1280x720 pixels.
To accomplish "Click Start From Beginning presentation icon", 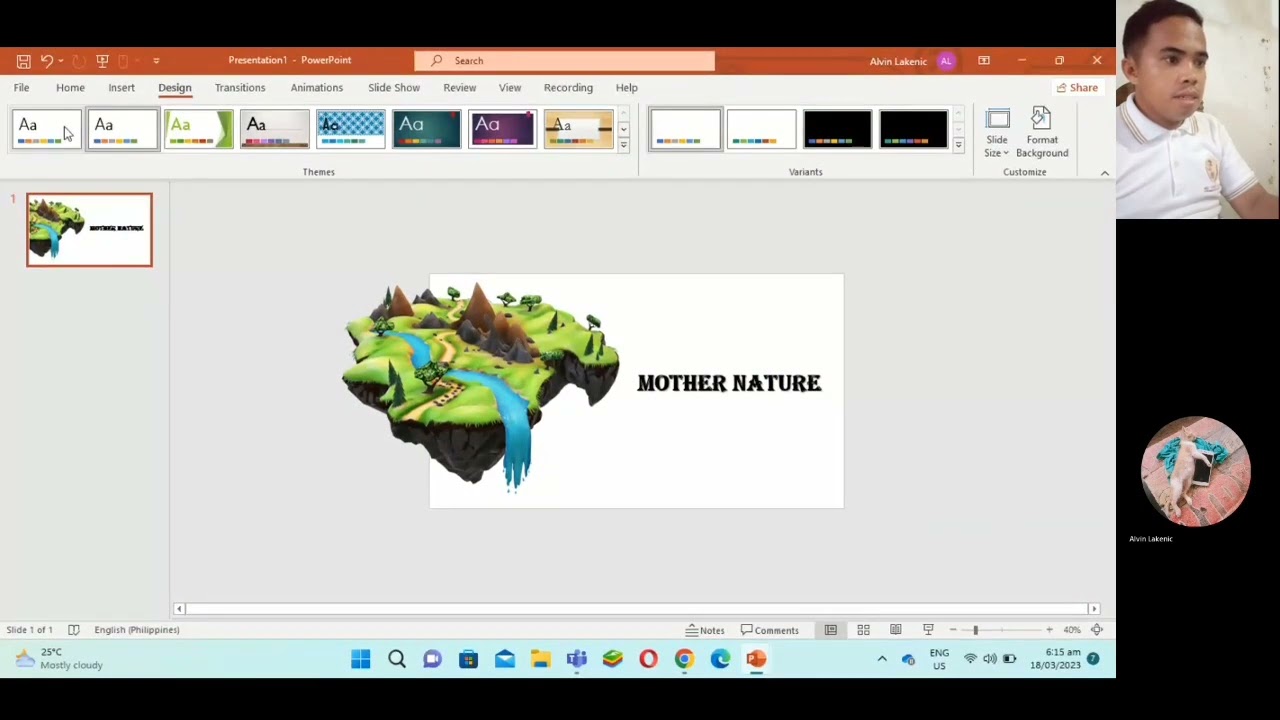I will click(102, 61).
